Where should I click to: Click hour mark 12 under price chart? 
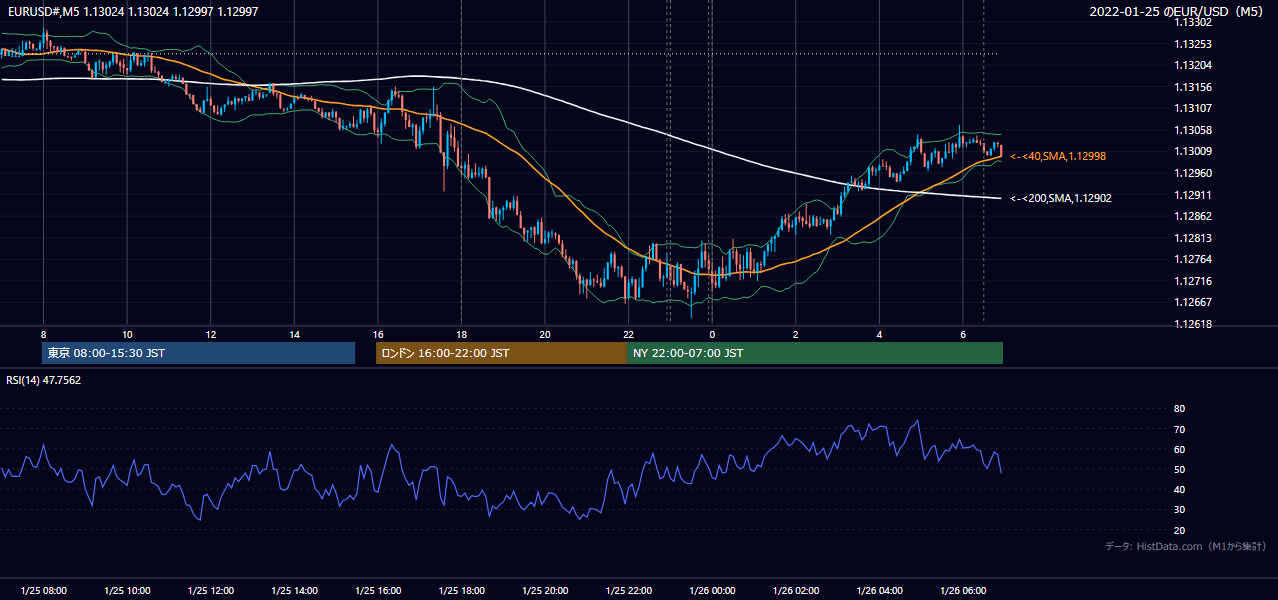pos(211,334)
